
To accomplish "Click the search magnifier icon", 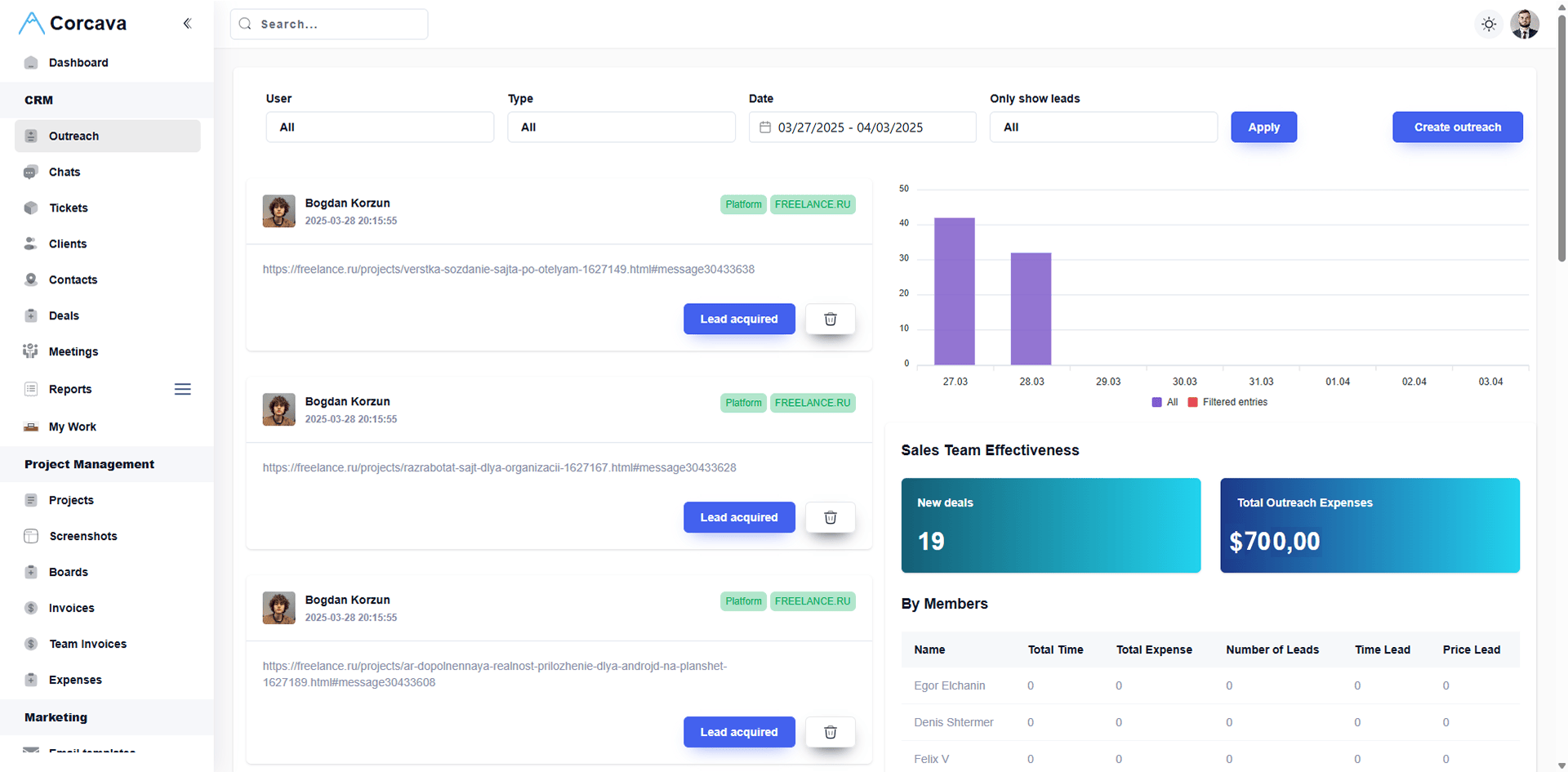I will click(245, 25).
